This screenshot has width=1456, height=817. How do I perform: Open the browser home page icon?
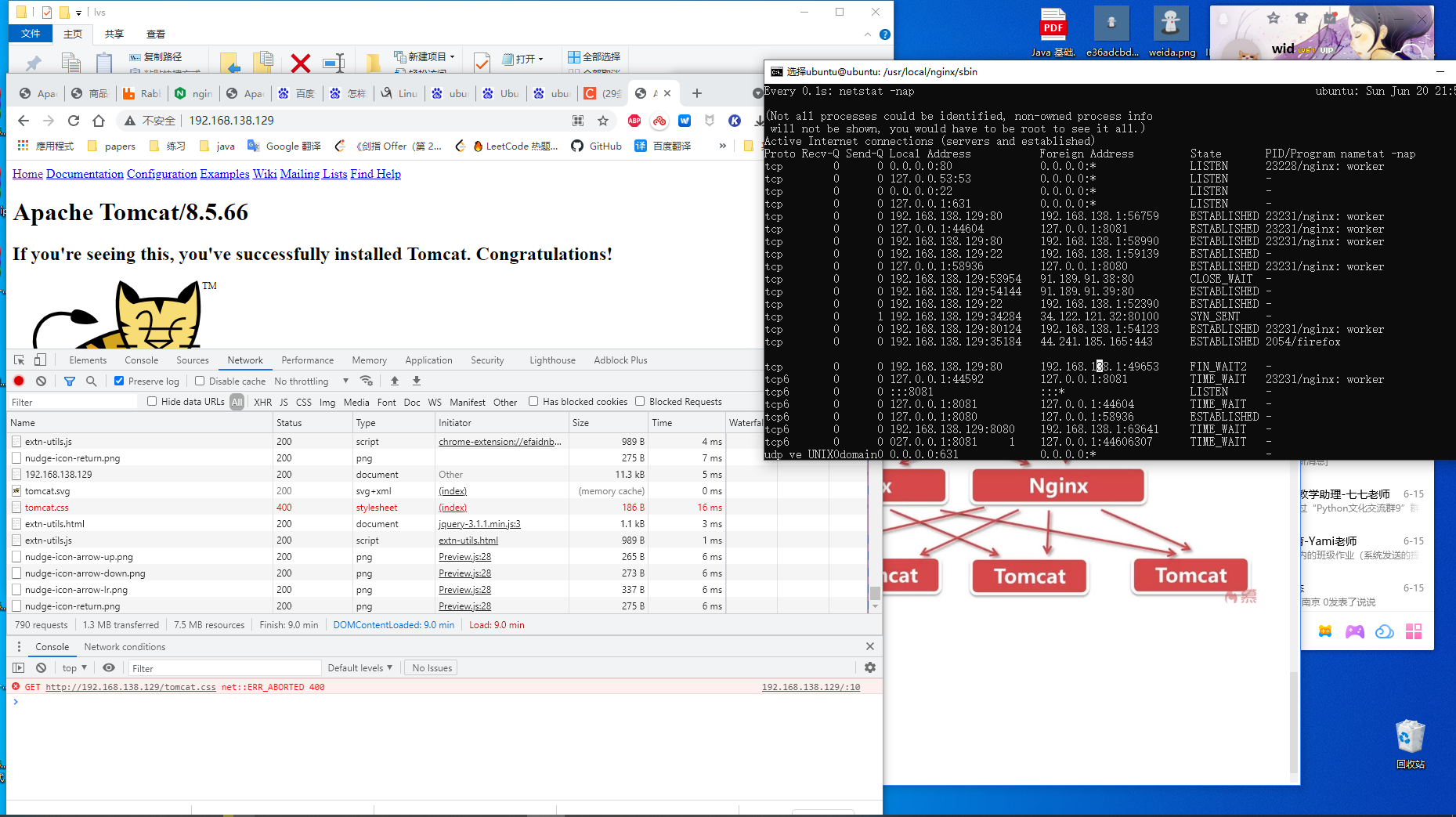click(x=99, y=121)
